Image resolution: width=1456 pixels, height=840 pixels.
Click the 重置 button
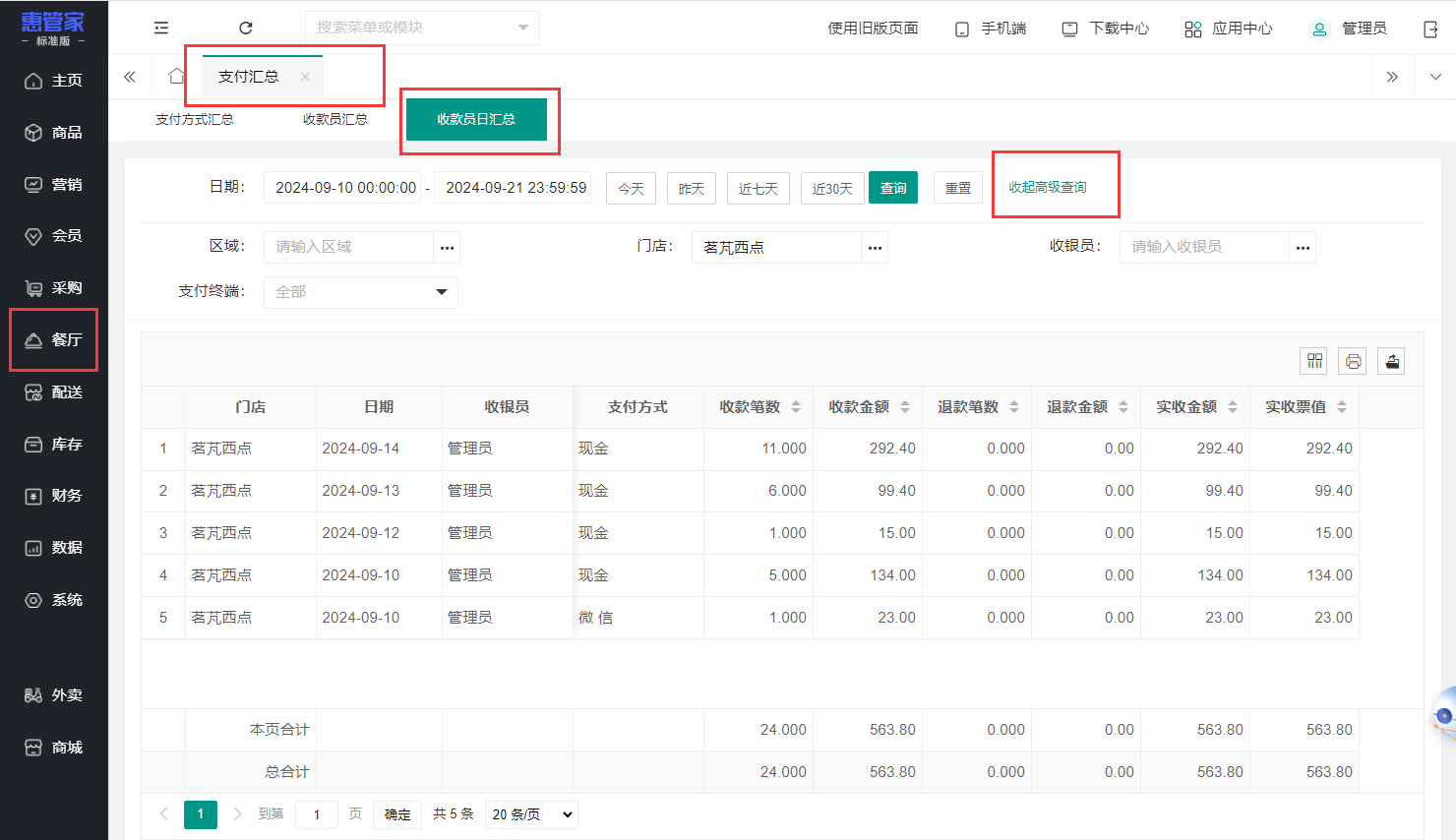pyautogui.click(x=958, y=188)
